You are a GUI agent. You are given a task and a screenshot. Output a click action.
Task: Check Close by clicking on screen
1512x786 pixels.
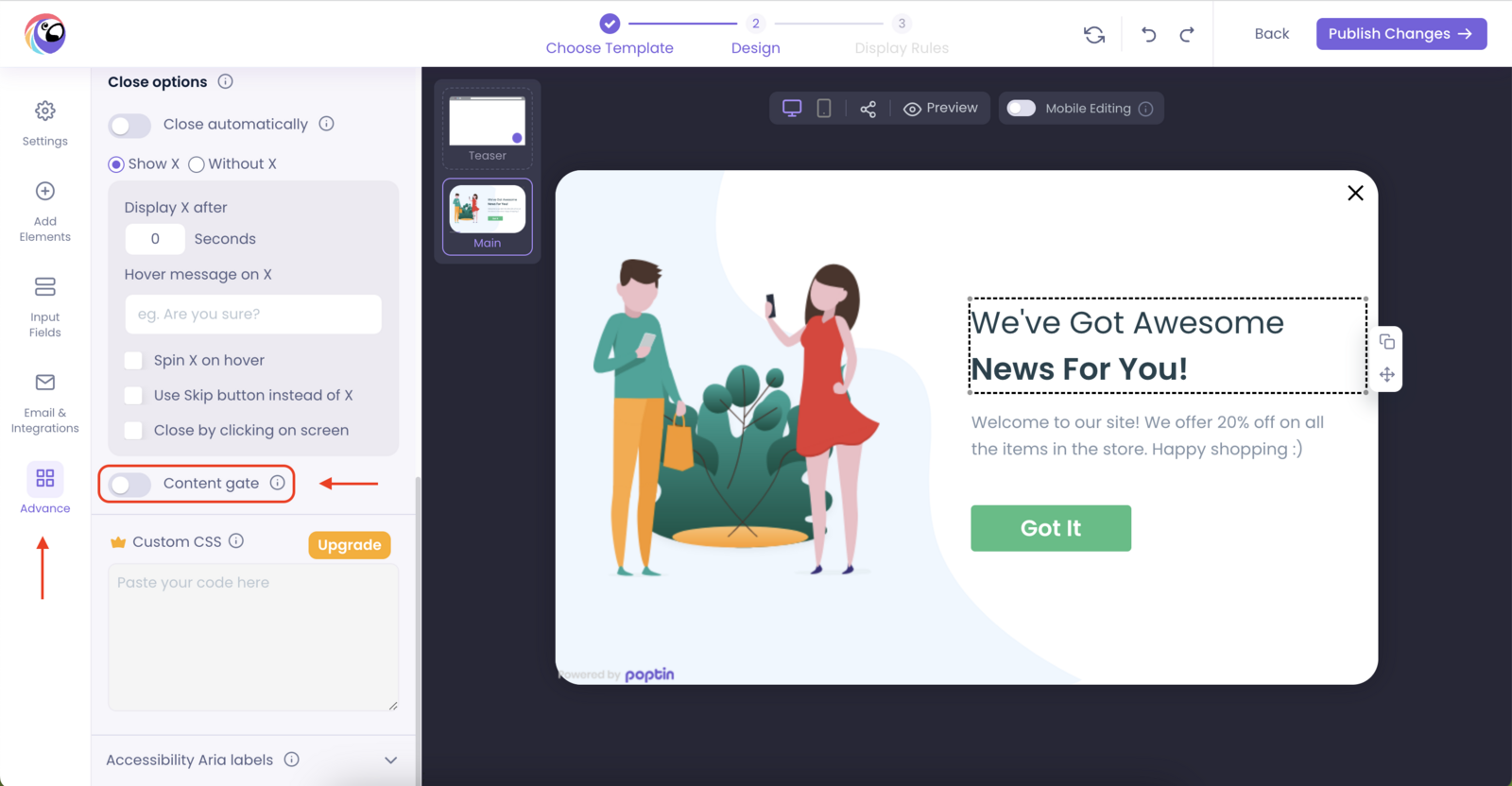[134, 430]
